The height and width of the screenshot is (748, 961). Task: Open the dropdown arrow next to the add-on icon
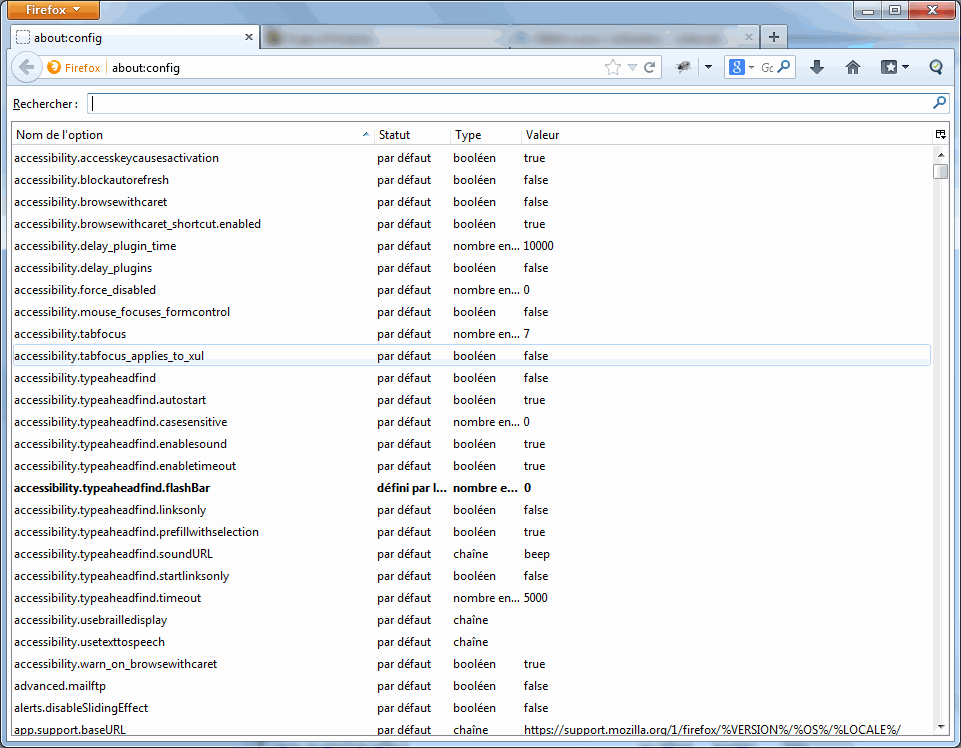click(x=708, y=67)
